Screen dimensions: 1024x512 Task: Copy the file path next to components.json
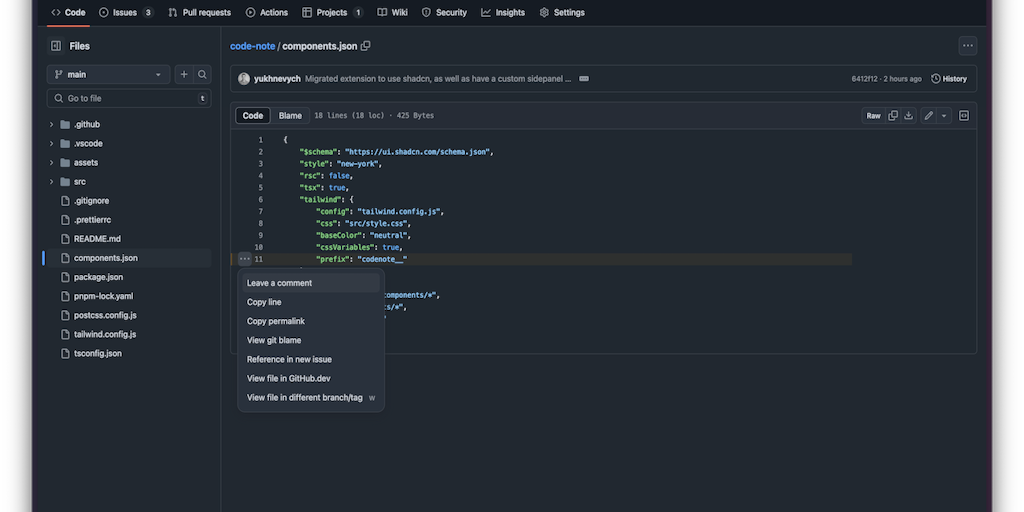(x=366, y=46)
